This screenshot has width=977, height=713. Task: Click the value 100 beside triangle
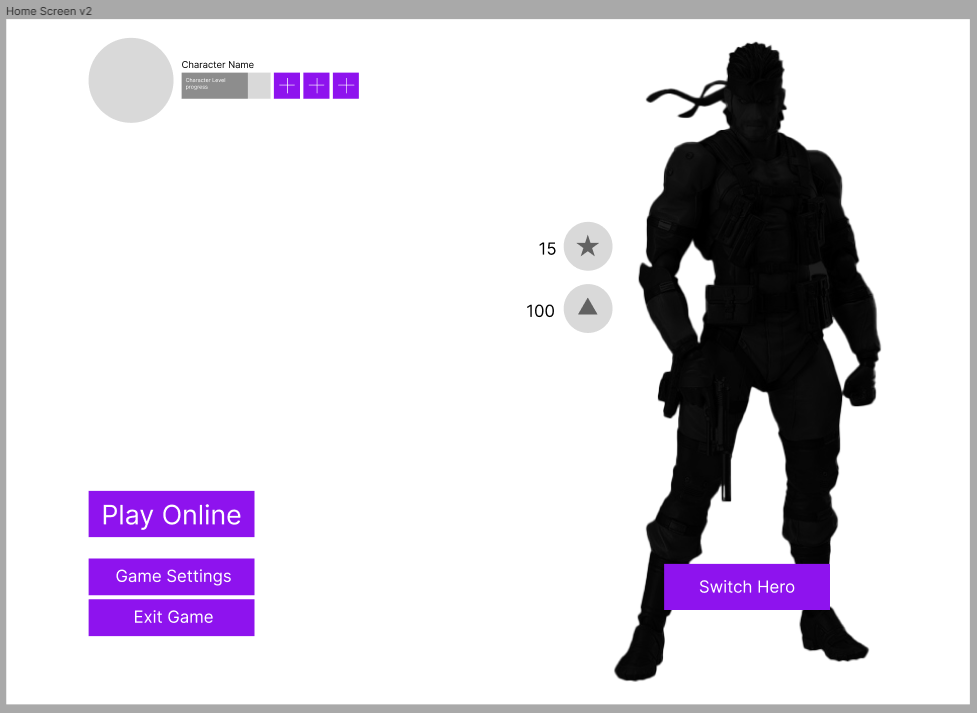pyautogui.click(x=540, y=311)
